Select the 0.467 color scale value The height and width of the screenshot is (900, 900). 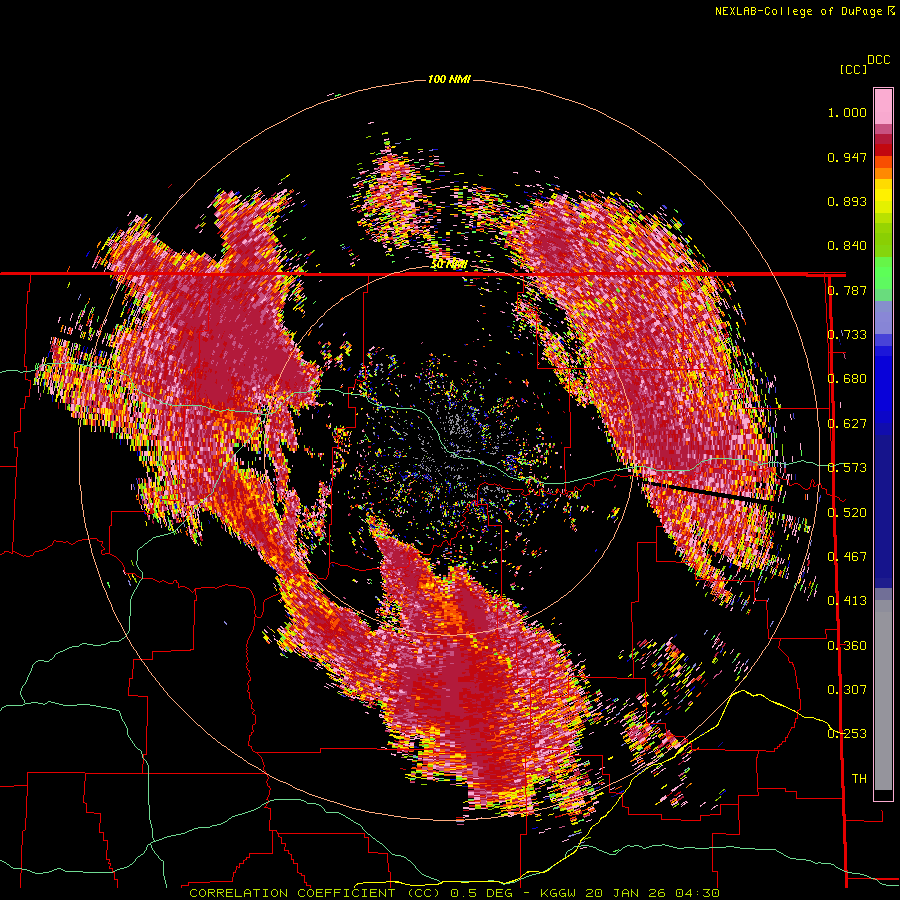click(847, 557)
